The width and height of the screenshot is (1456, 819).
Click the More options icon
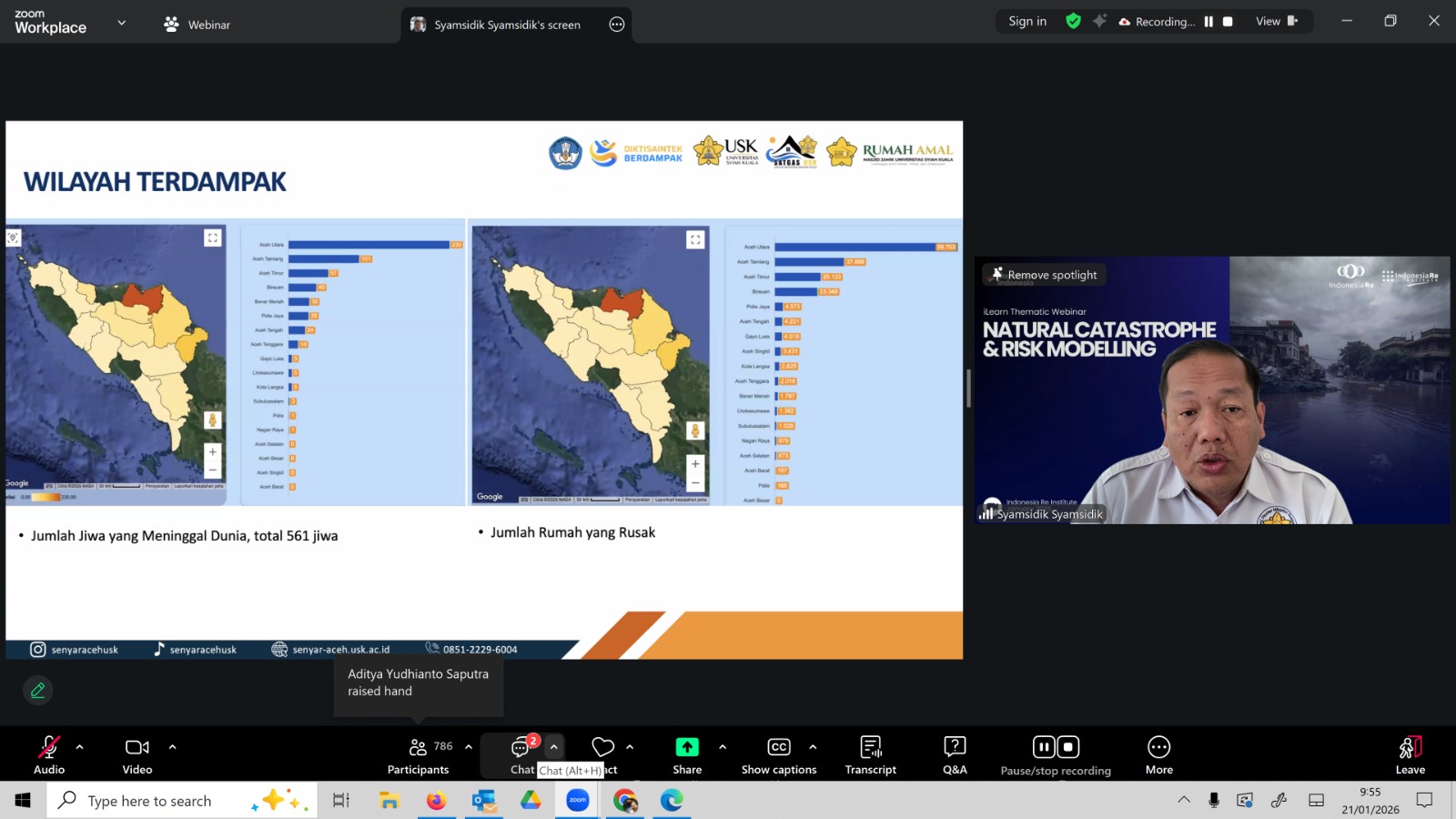click(1158, 755)
